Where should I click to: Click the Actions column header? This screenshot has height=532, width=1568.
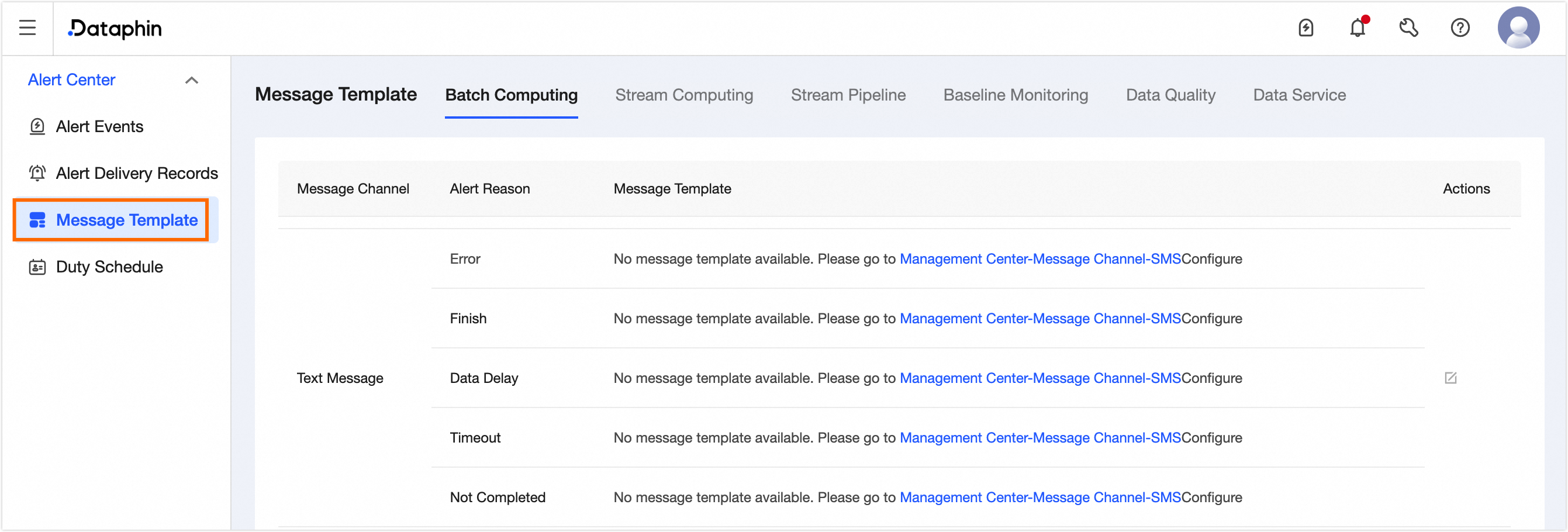[1466, 189]
